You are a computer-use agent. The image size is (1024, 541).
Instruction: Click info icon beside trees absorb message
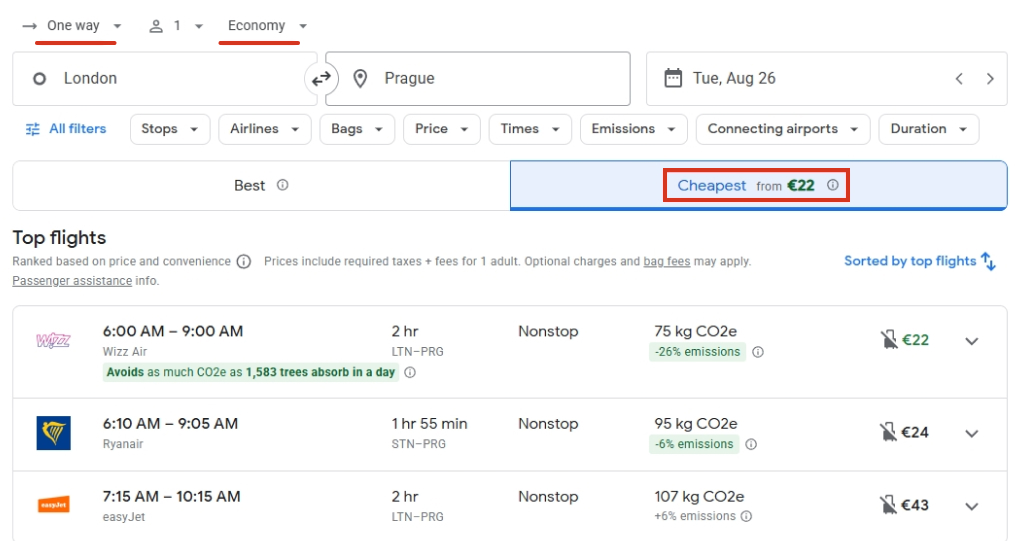tap(409, 372)
